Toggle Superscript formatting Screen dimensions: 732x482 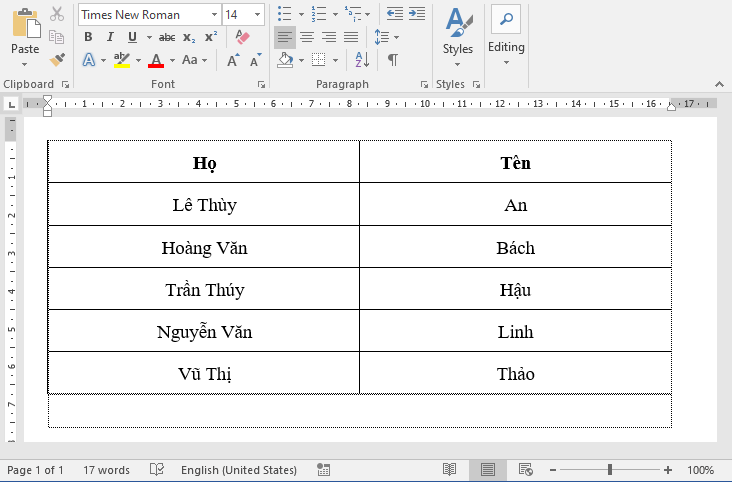point(211,37)
